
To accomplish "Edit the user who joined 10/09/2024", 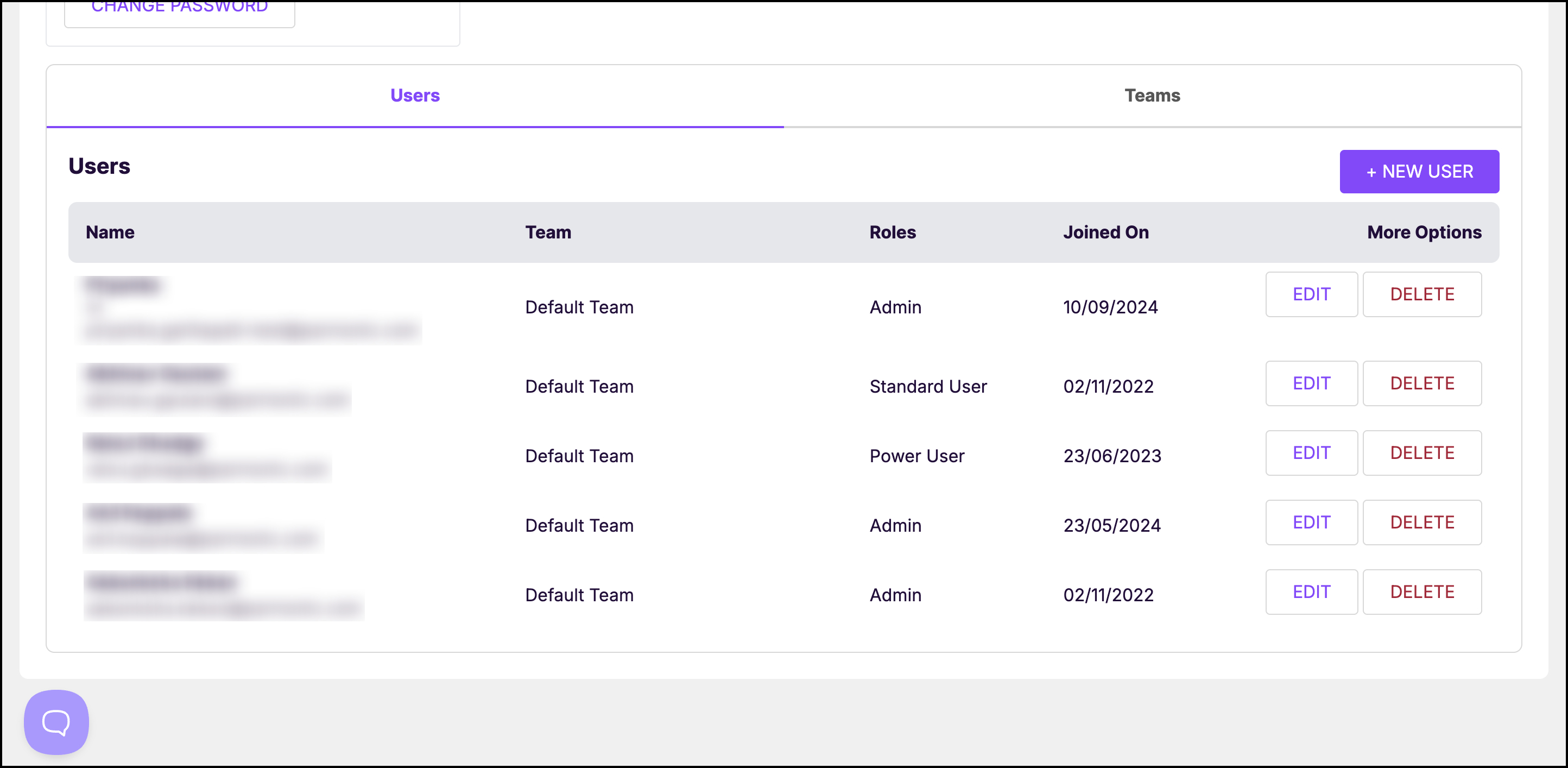I will coord(1311,294).
